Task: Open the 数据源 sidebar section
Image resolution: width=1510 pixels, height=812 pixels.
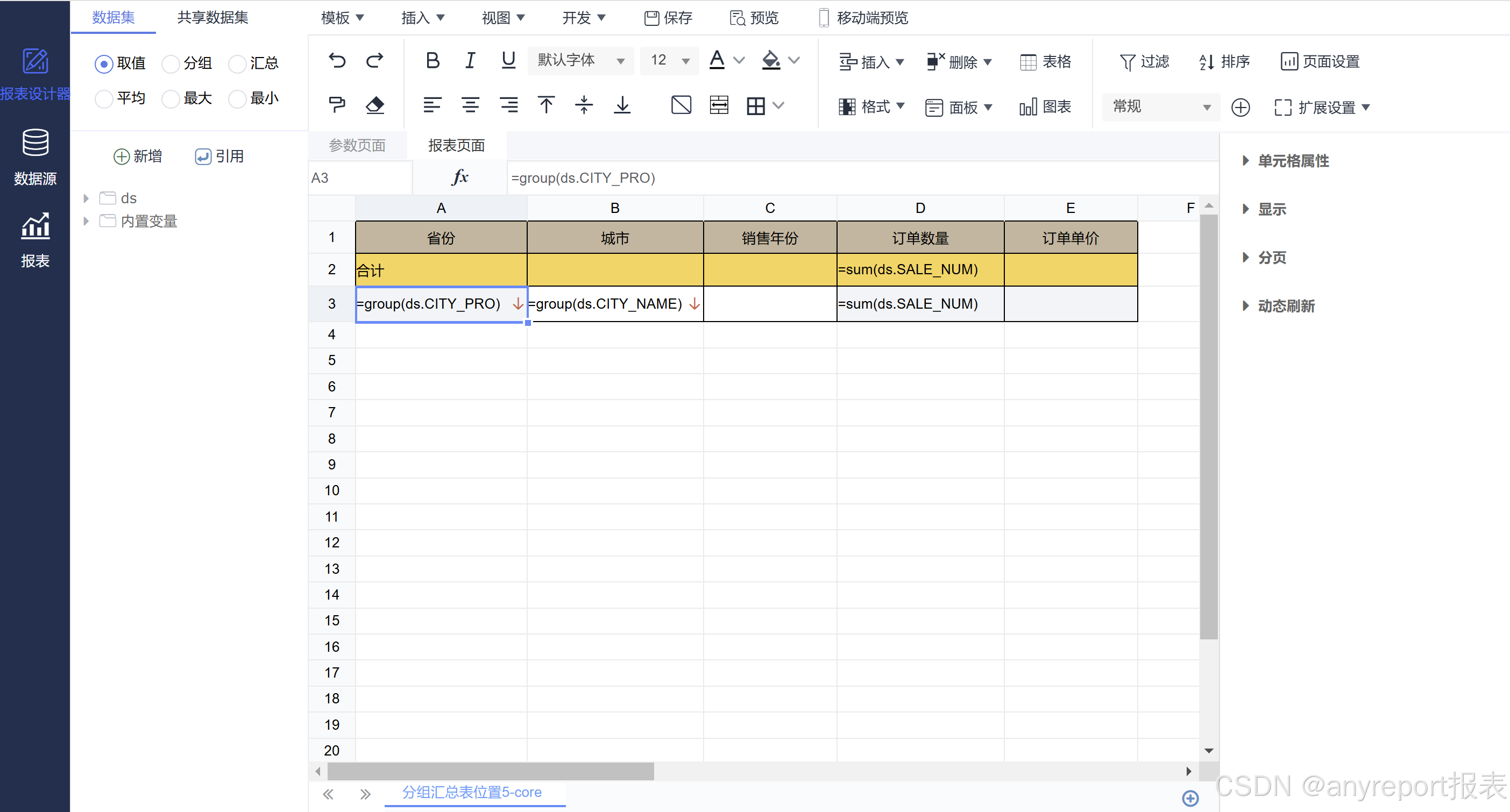Action: (35, 157)
